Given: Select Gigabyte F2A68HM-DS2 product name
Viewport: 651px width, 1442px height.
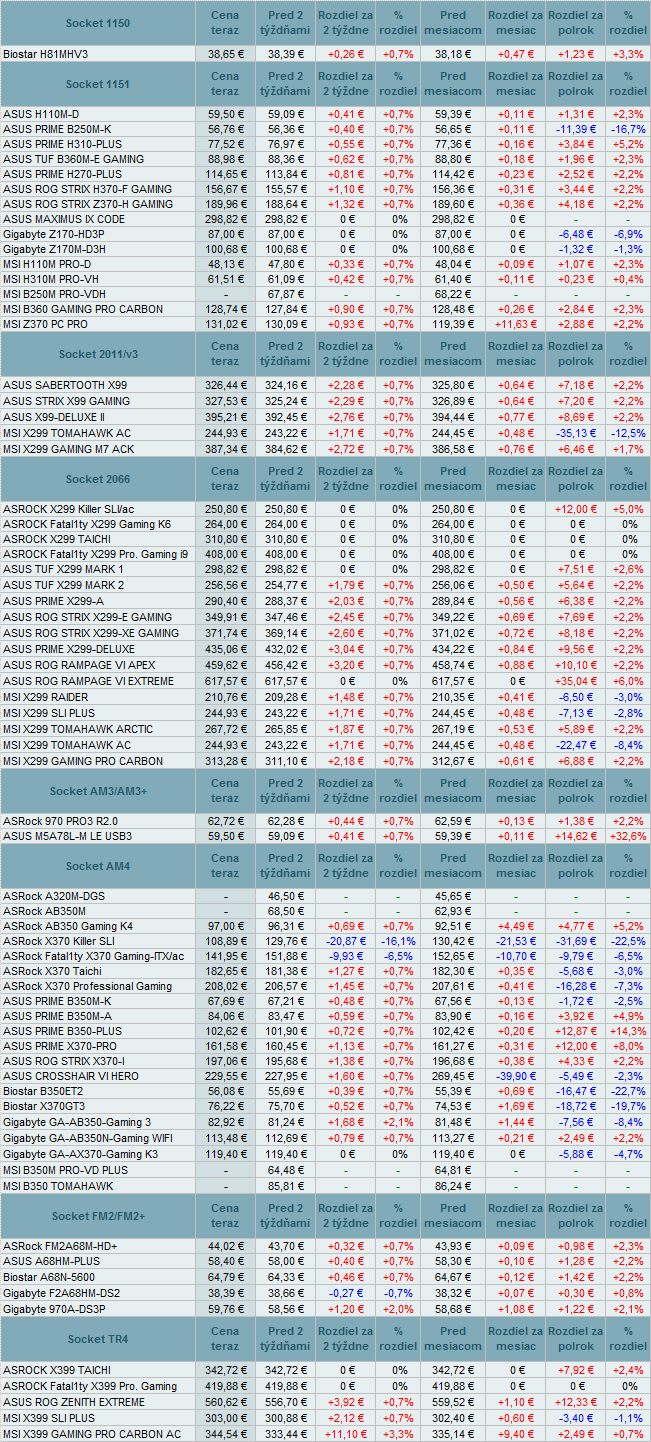Looking at the screenshot, I should tap(63, 1293).
